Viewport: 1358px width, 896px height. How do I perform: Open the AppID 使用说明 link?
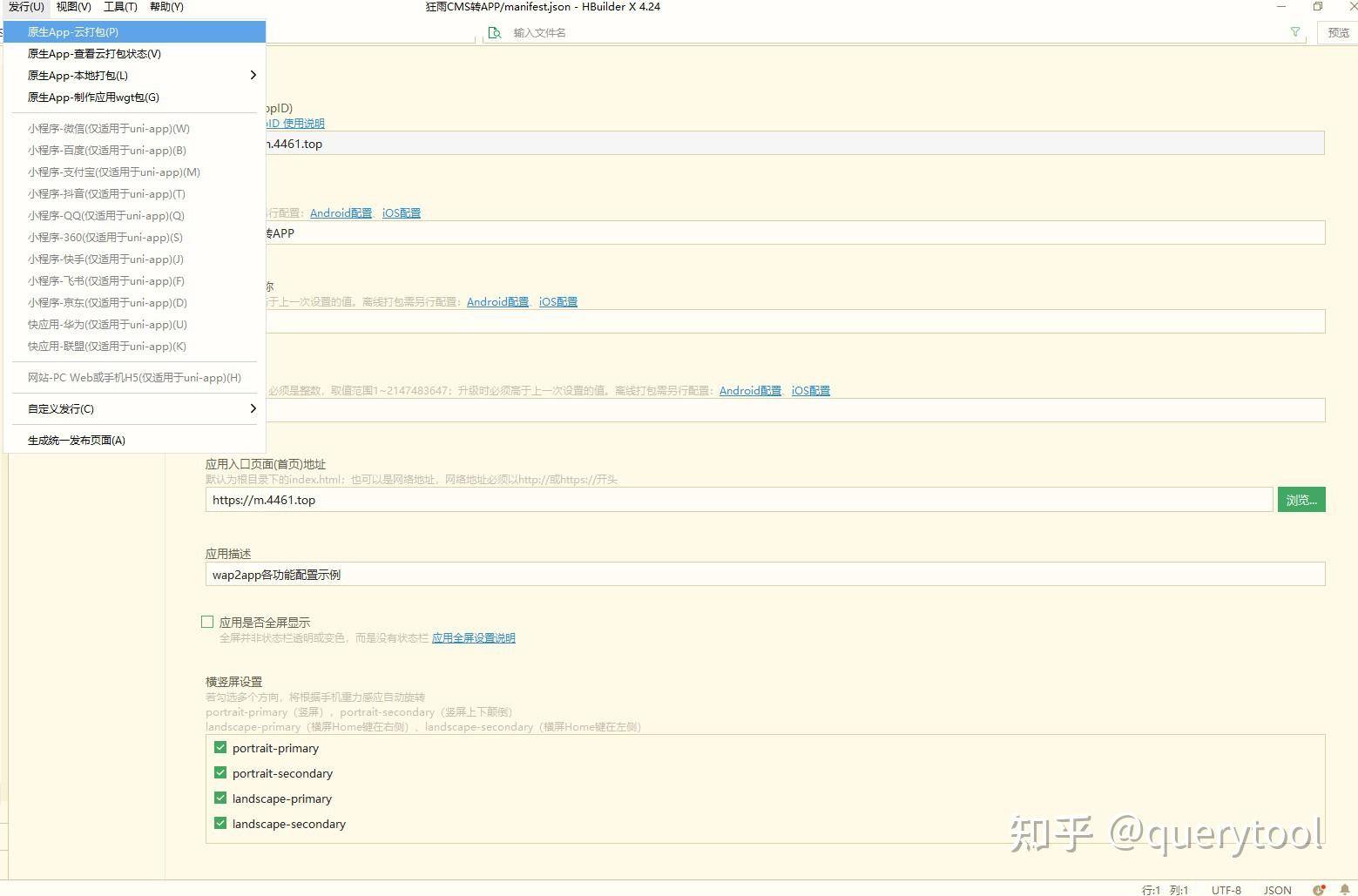[294, 124]
